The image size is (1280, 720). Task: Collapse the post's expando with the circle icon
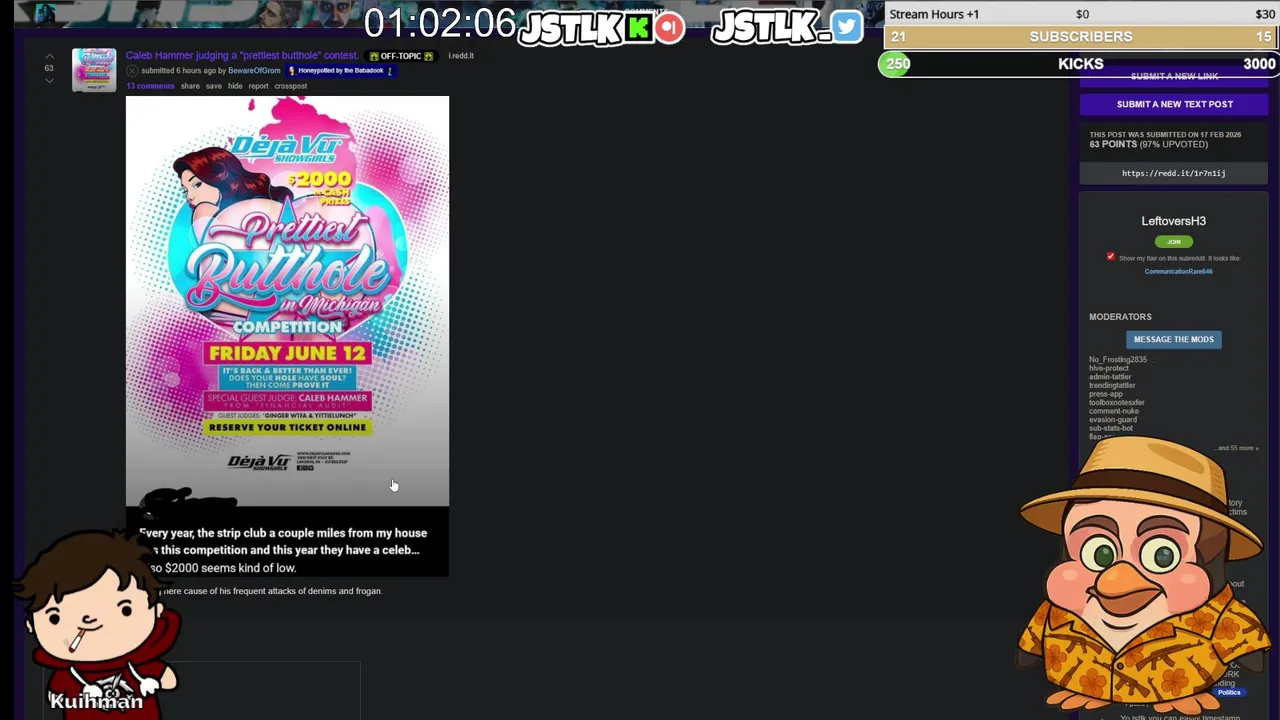(132, 71)
